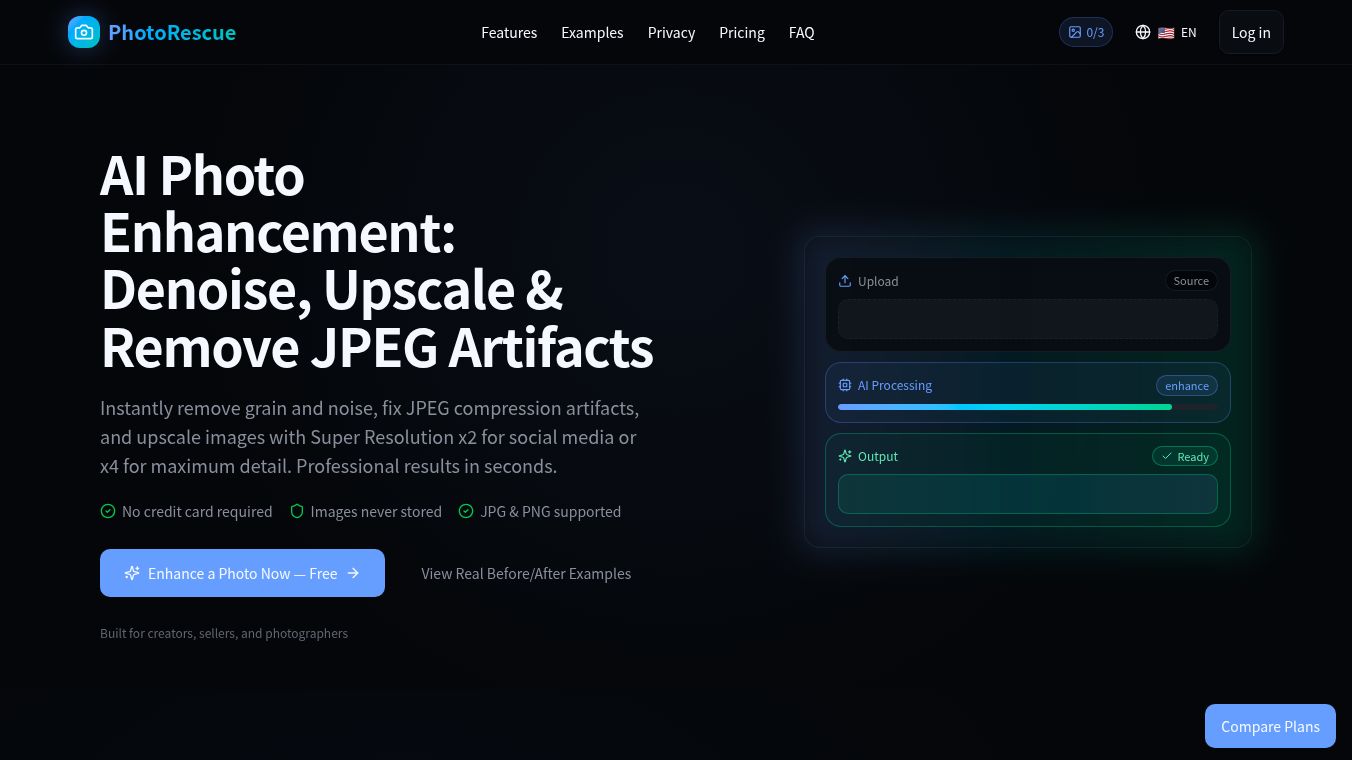Click the "No credit card required" text
1352x760 pixels.
coord(197,511)
